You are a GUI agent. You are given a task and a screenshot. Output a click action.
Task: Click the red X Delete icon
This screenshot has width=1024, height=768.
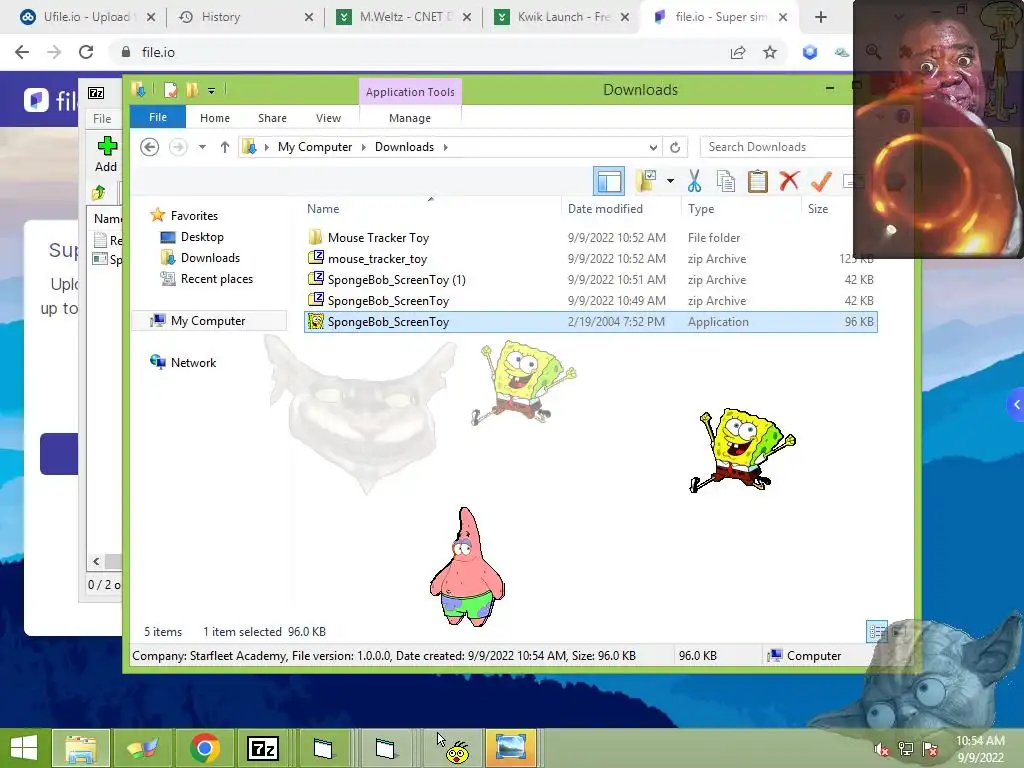pyautogui.click(x=789, y=180)
